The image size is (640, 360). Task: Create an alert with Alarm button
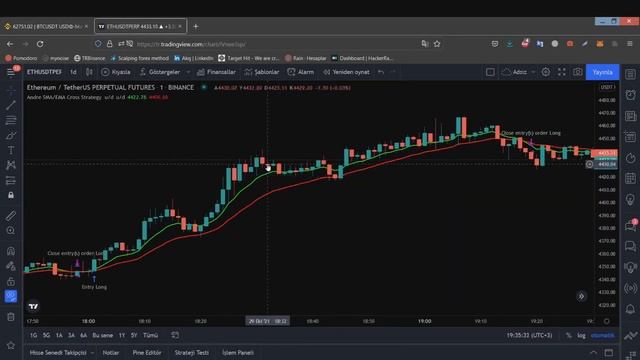click(301, 72)
